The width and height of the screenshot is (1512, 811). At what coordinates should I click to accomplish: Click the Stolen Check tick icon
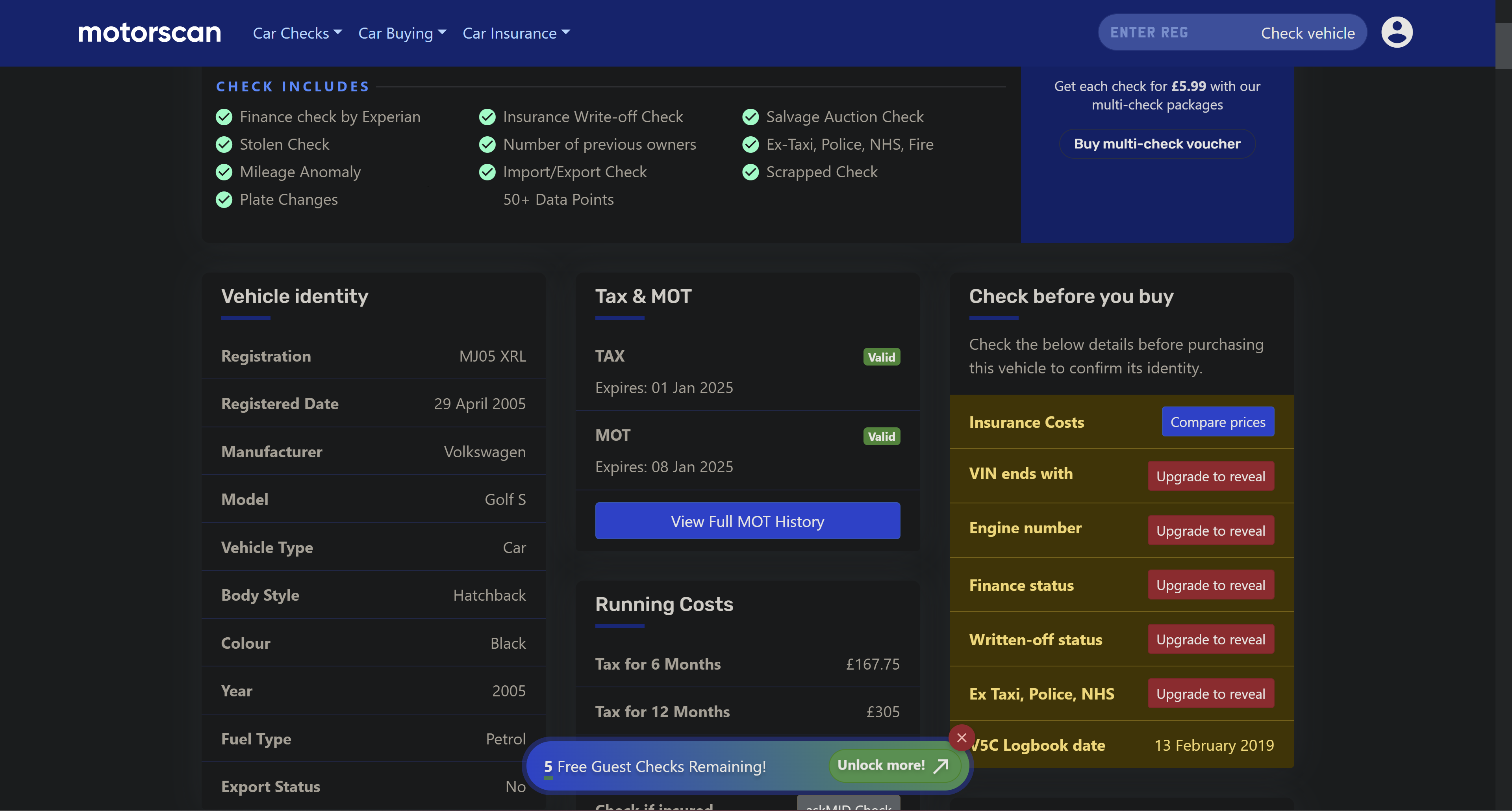[224, 145]
